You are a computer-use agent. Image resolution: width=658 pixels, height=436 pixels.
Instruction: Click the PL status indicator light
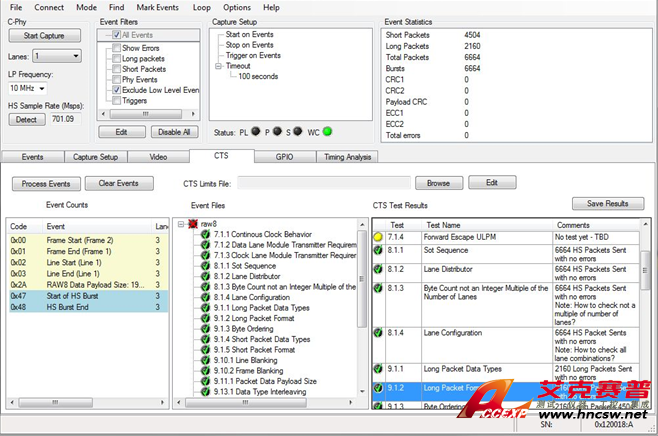[x=255, y=131]
